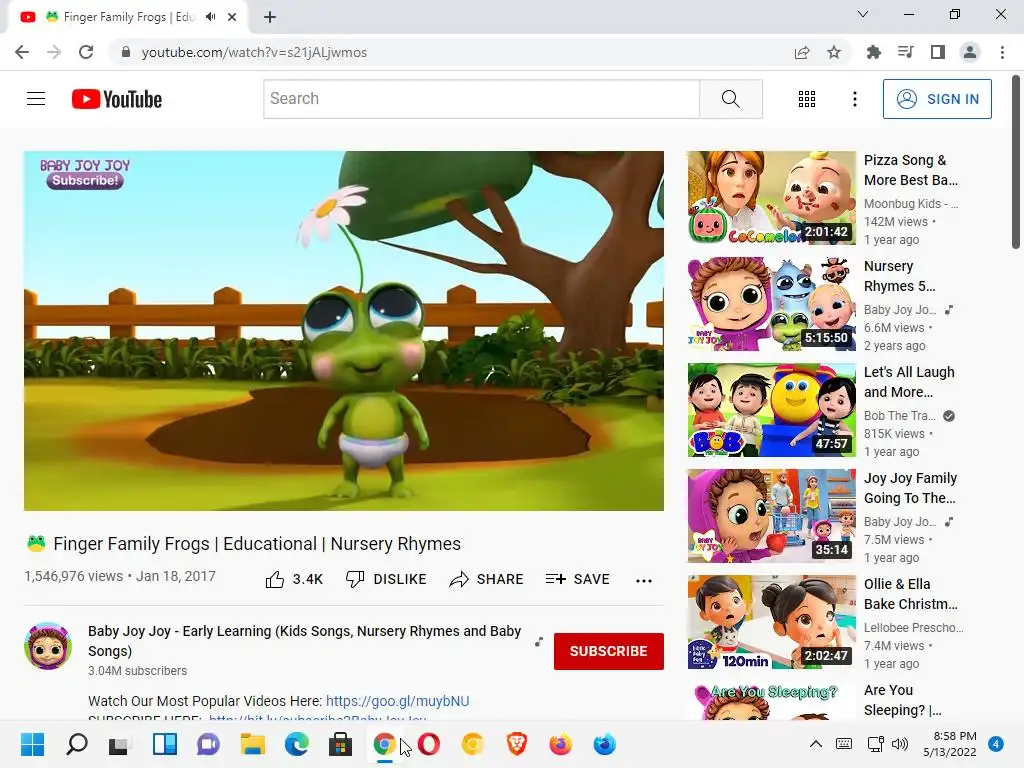This screenshot has height=768, width=1024.
Task: Open the YouTube apps grid icon
Action: tap(807, 99)
